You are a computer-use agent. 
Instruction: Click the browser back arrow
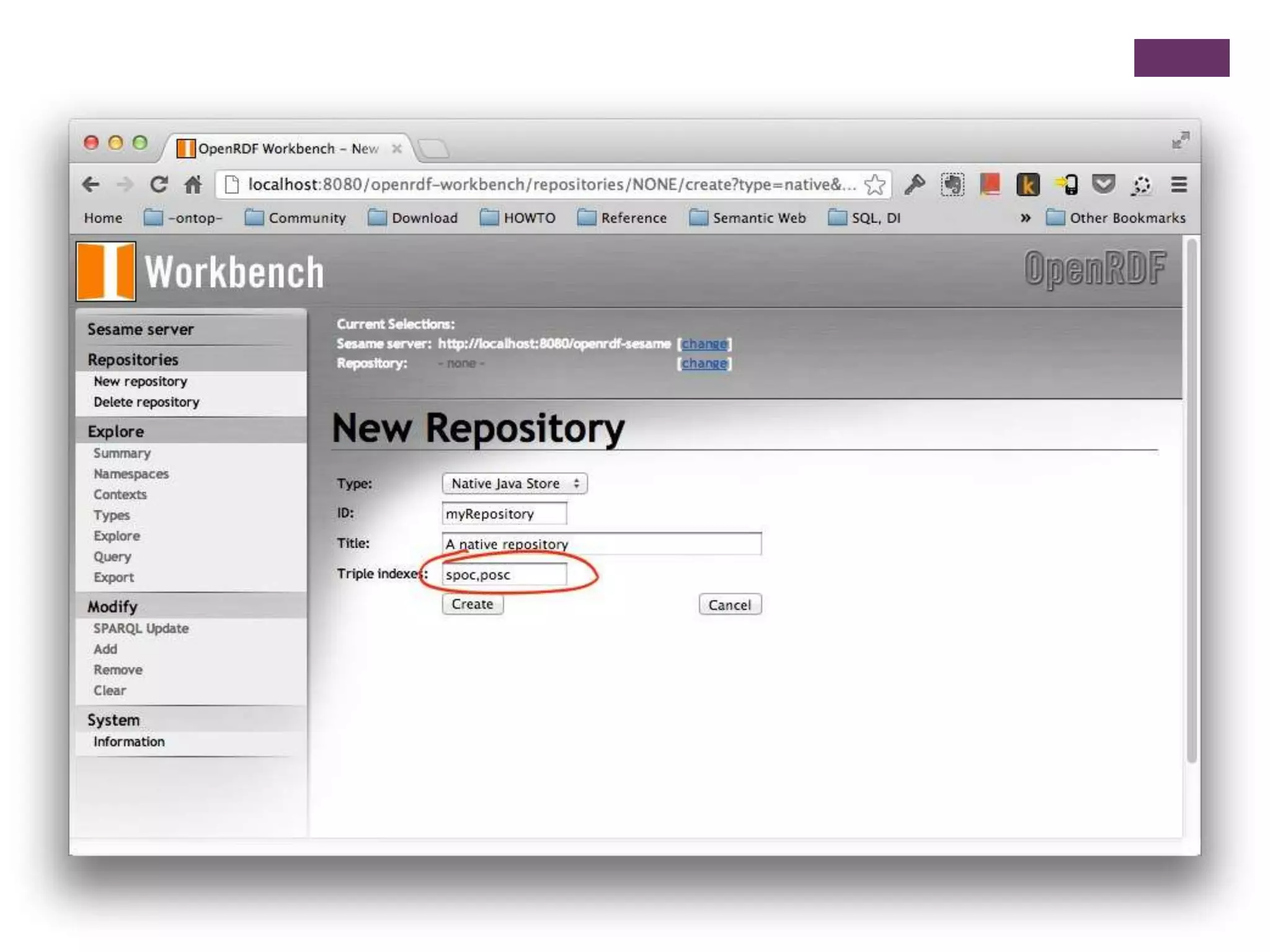click(91, 185)
